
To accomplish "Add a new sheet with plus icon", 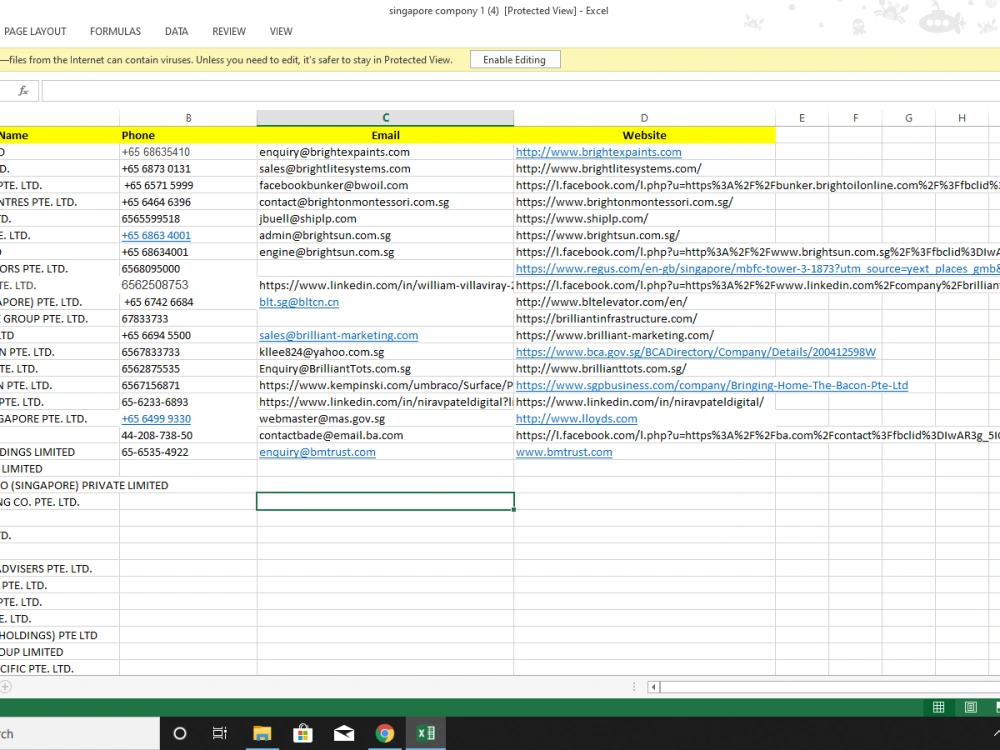I will click(x=5, y=687).
